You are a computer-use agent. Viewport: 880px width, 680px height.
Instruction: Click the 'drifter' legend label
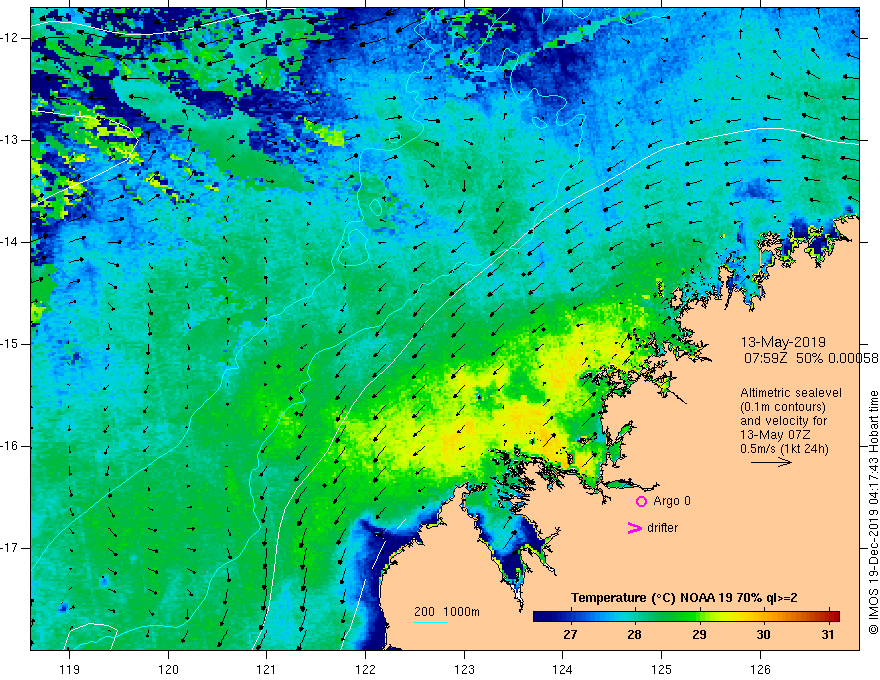662,528
